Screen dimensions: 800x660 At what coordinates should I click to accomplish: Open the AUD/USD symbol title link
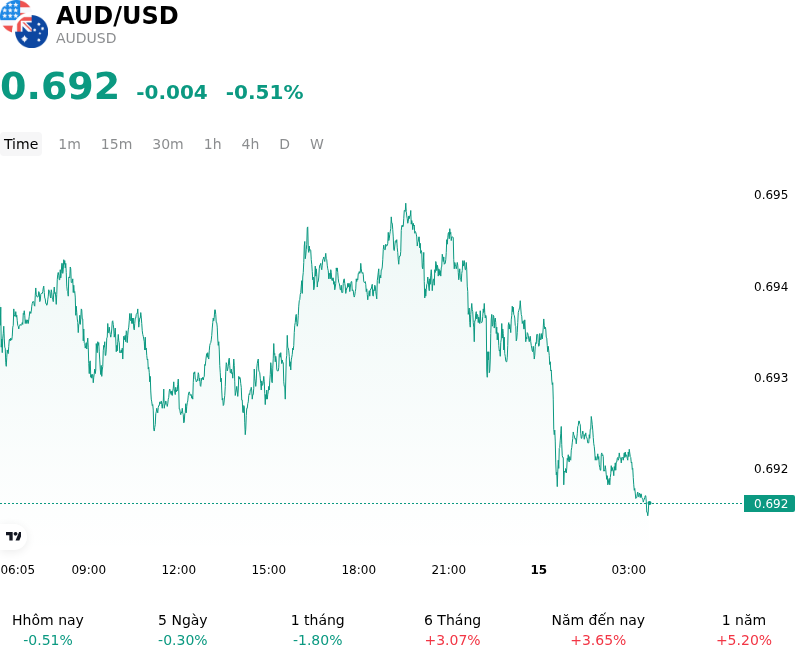point(117,15)
